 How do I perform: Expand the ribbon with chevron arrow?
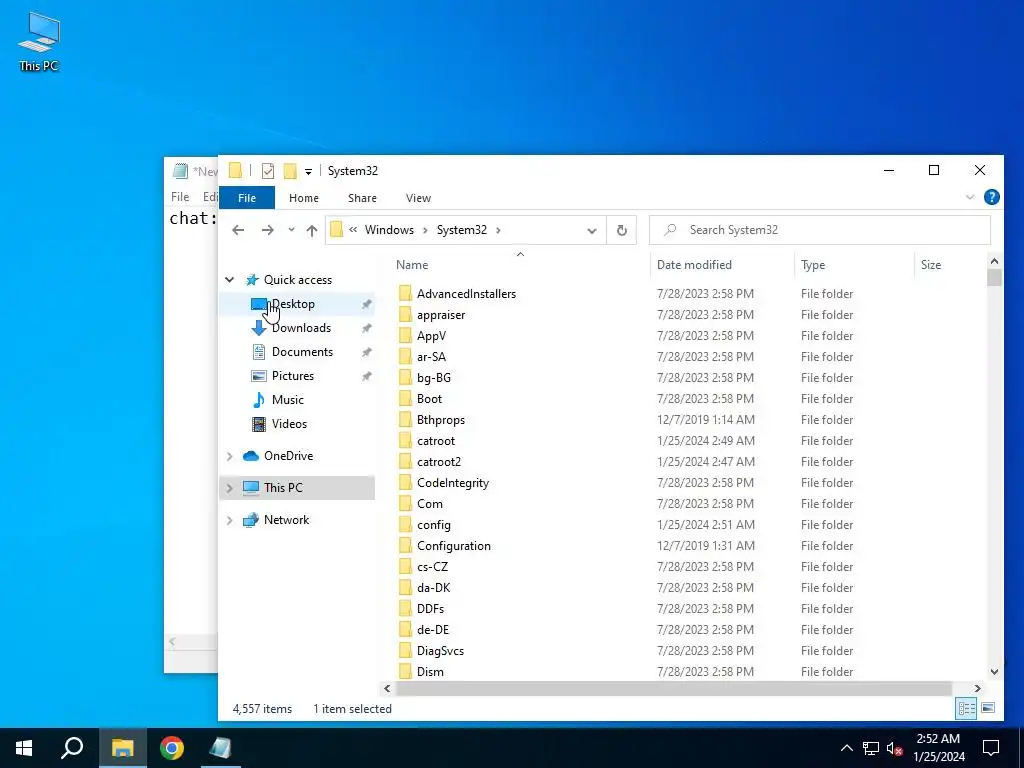tap(970, 197)
